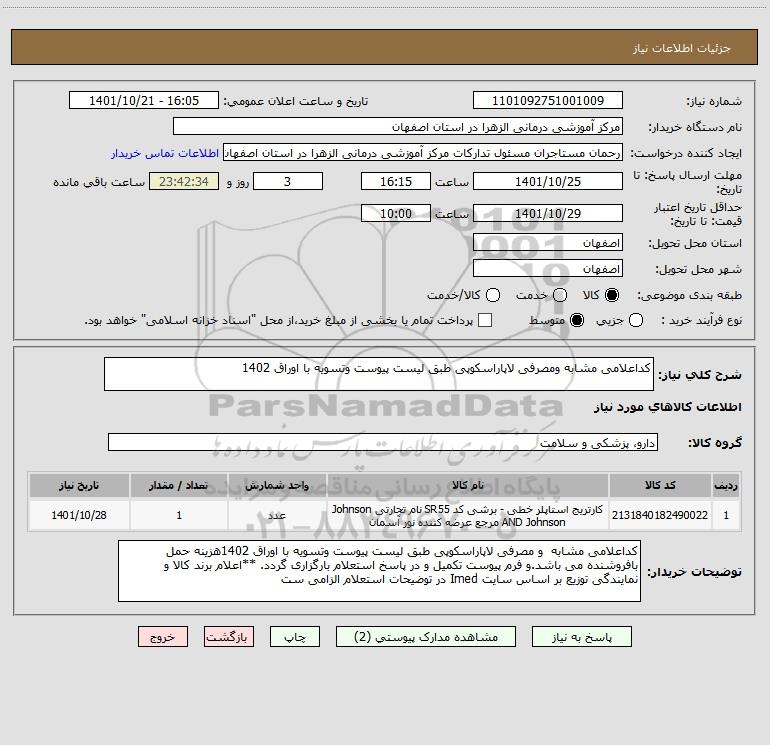770x745 pixels.
Task: Click product code cell 2131840182490022
Action: click(x=660, y=515)
